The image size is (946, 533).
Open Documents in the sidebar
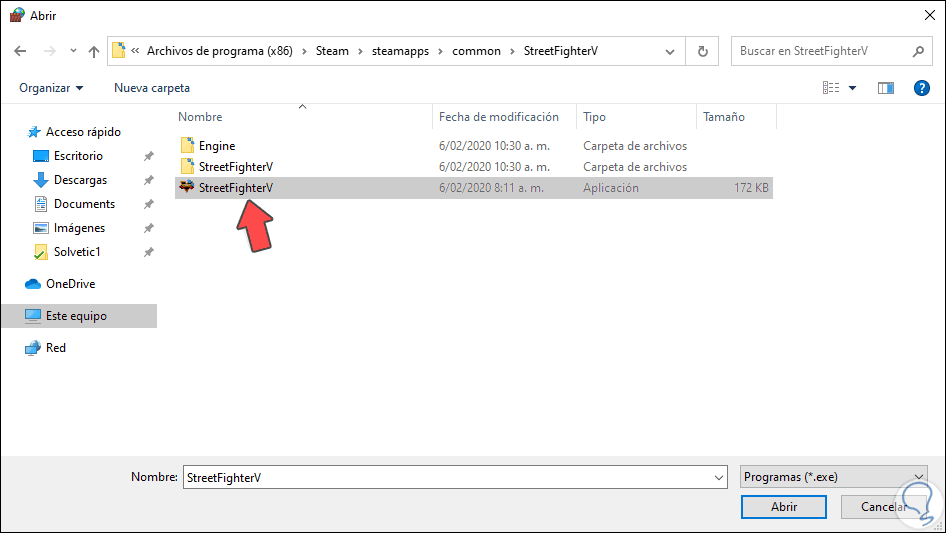(84, 204)
